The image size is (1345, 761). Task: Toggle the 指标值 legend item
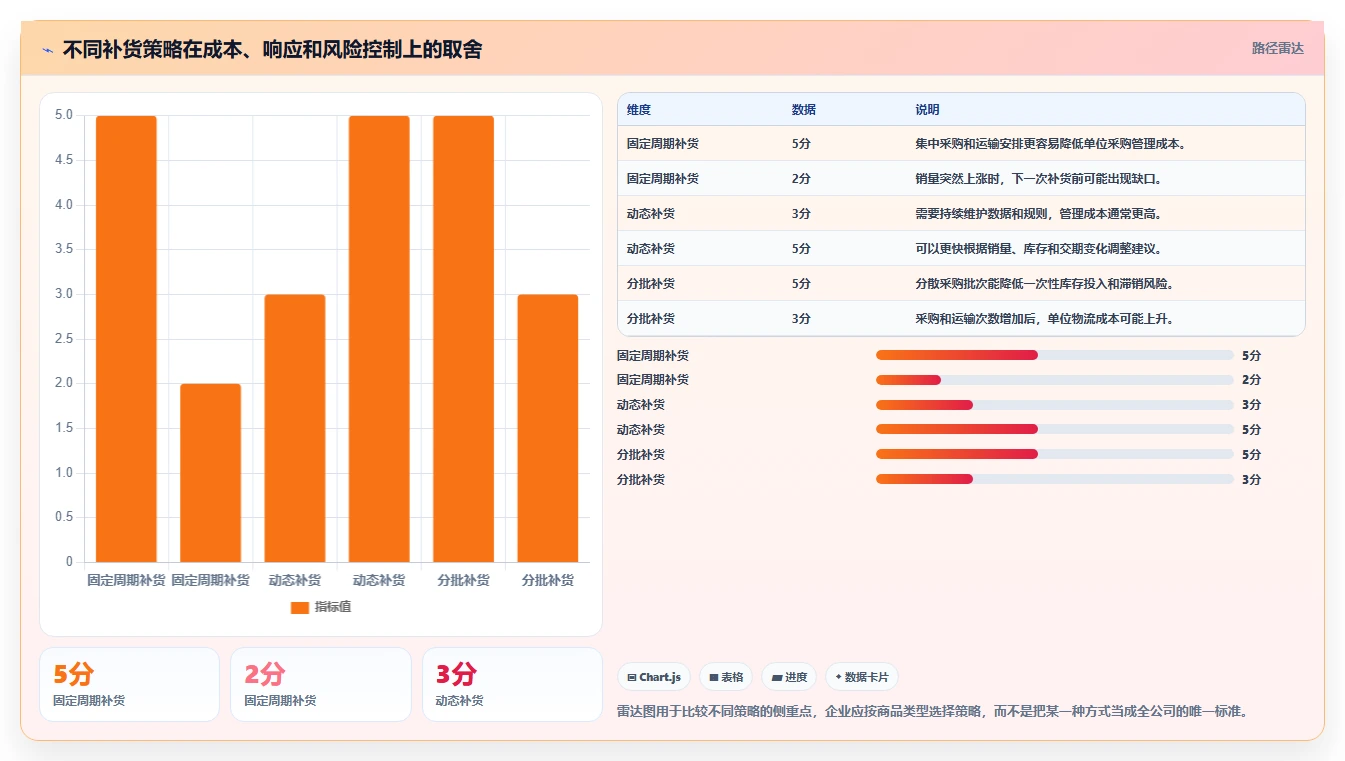(321, 607)
